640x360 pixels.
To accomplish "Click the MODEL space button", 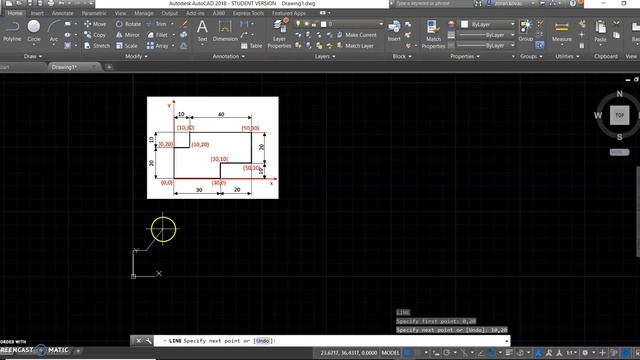I will coord(390,353).
